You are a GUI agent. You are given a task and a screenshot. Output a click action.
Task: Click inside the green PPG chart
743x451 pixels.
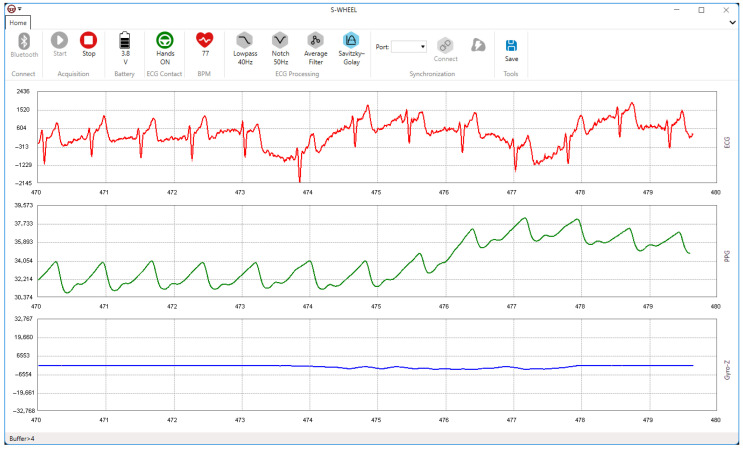377,251
